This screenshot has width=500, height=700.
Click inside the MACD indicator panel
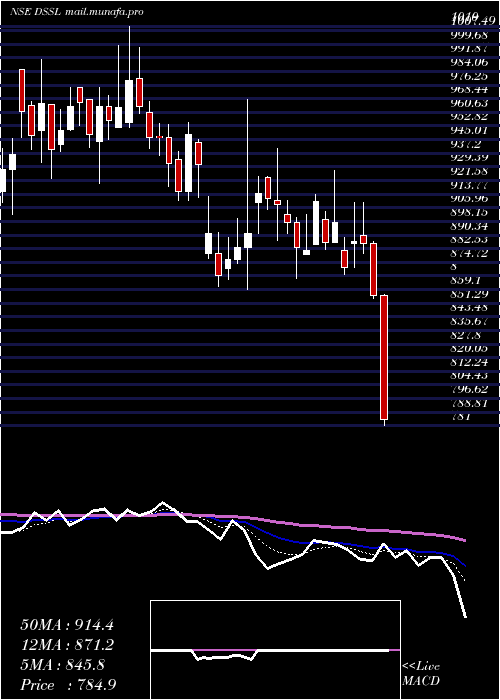pyautogui.click(x=275, y=650)
